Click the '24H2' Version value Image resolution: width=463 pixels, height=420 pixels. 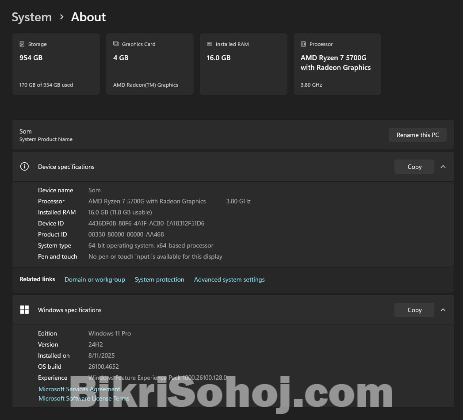(96, 344)
